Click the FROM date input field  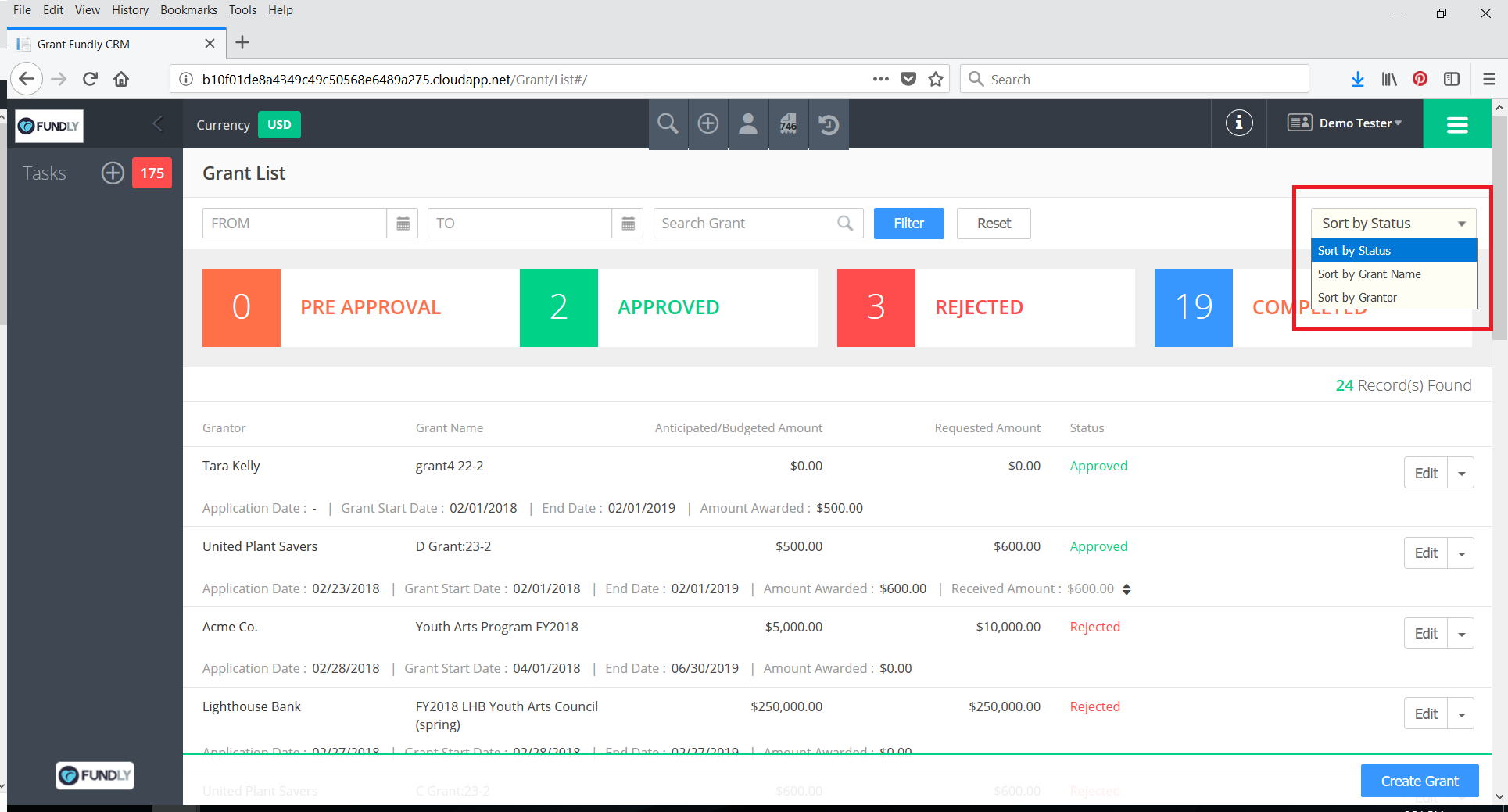(295, 224)
